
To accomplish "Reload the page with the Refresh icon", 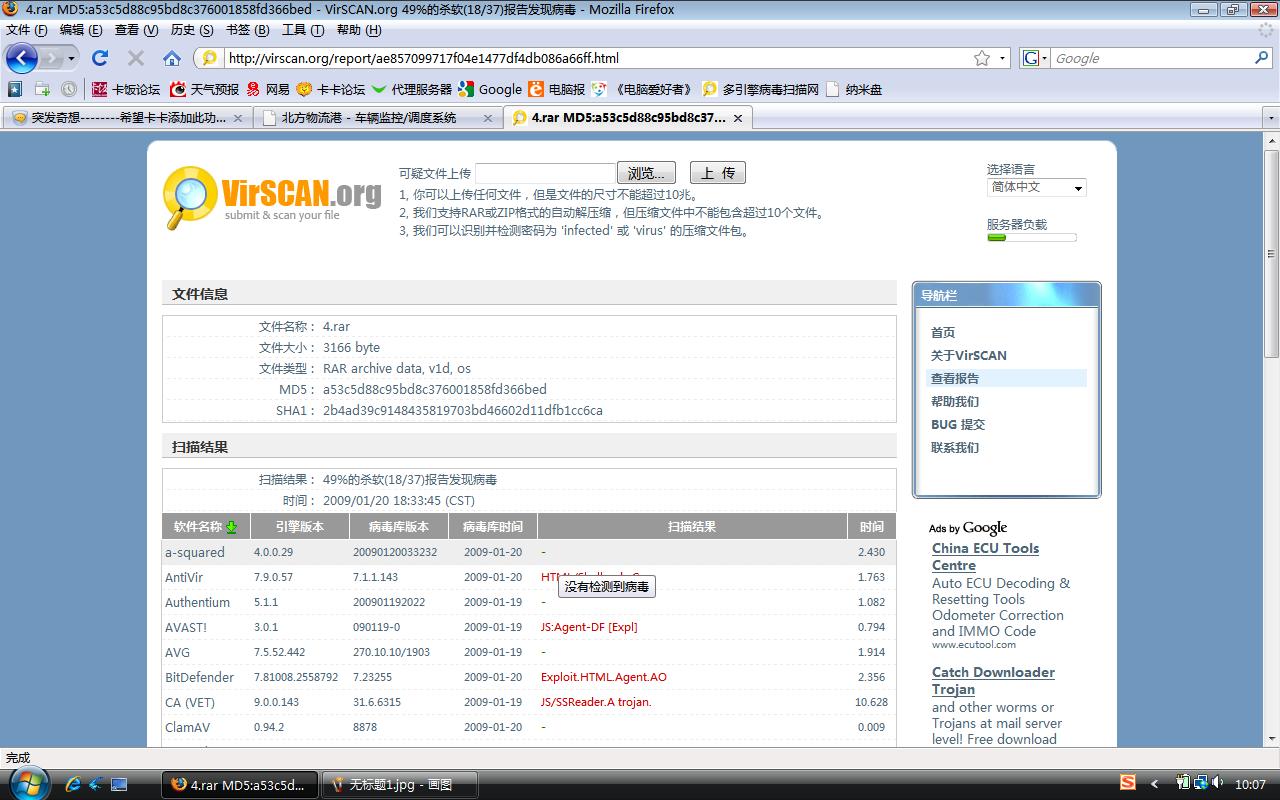I will click(99, 58).
